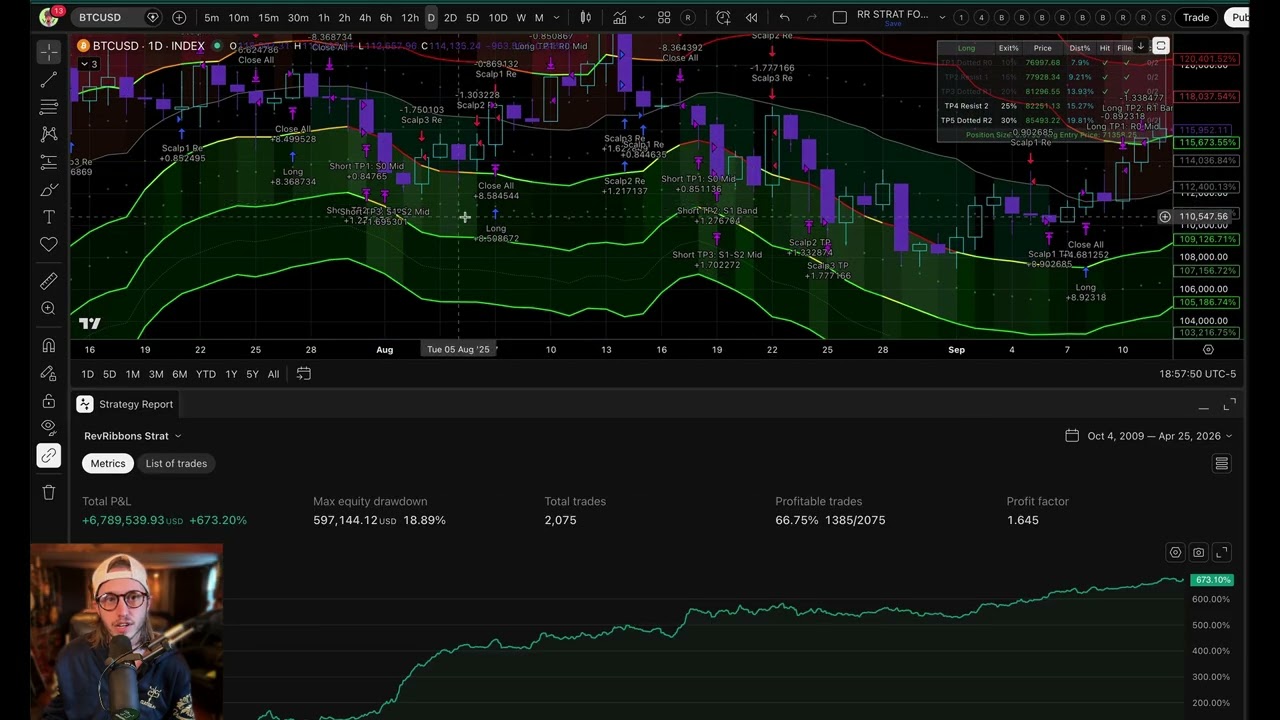Redo the chart action
This screenshot has width=1280, height=720.
click(811, 18)
